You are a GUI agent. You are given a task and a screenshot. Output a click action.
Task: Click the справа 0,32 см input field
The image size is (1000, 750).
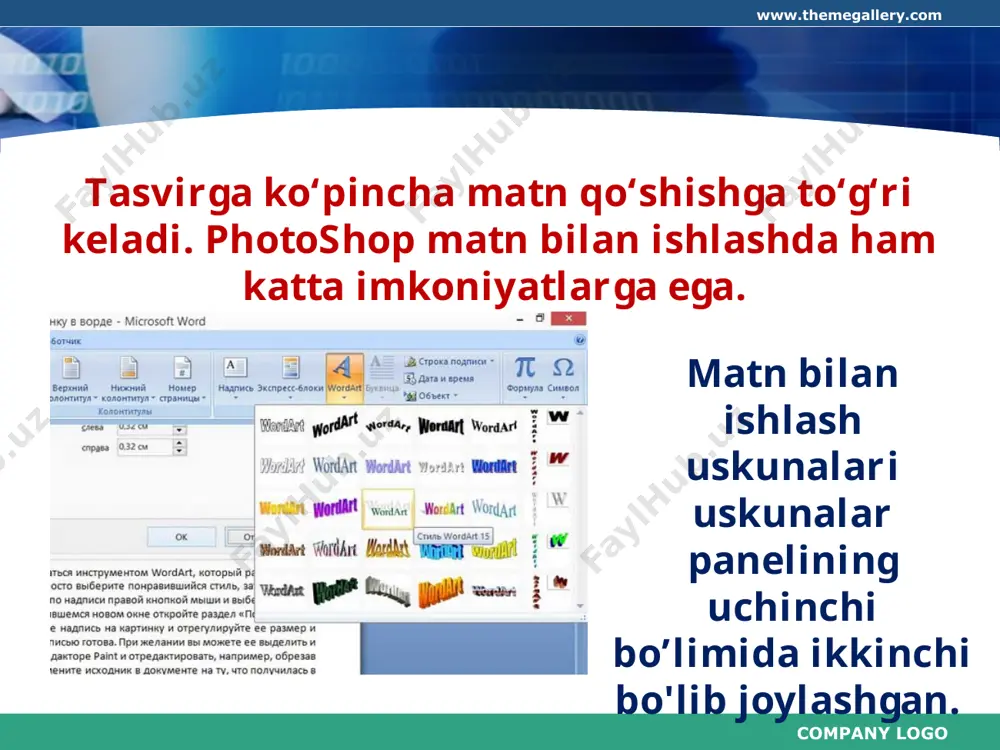pos(145,447)
